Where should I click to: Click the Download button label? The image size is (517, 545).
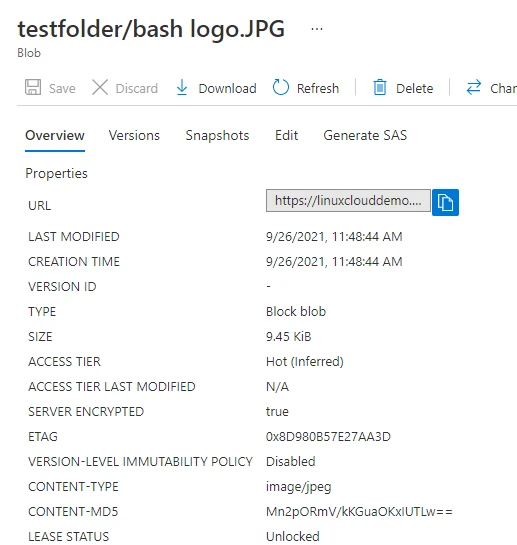(227, 89)
